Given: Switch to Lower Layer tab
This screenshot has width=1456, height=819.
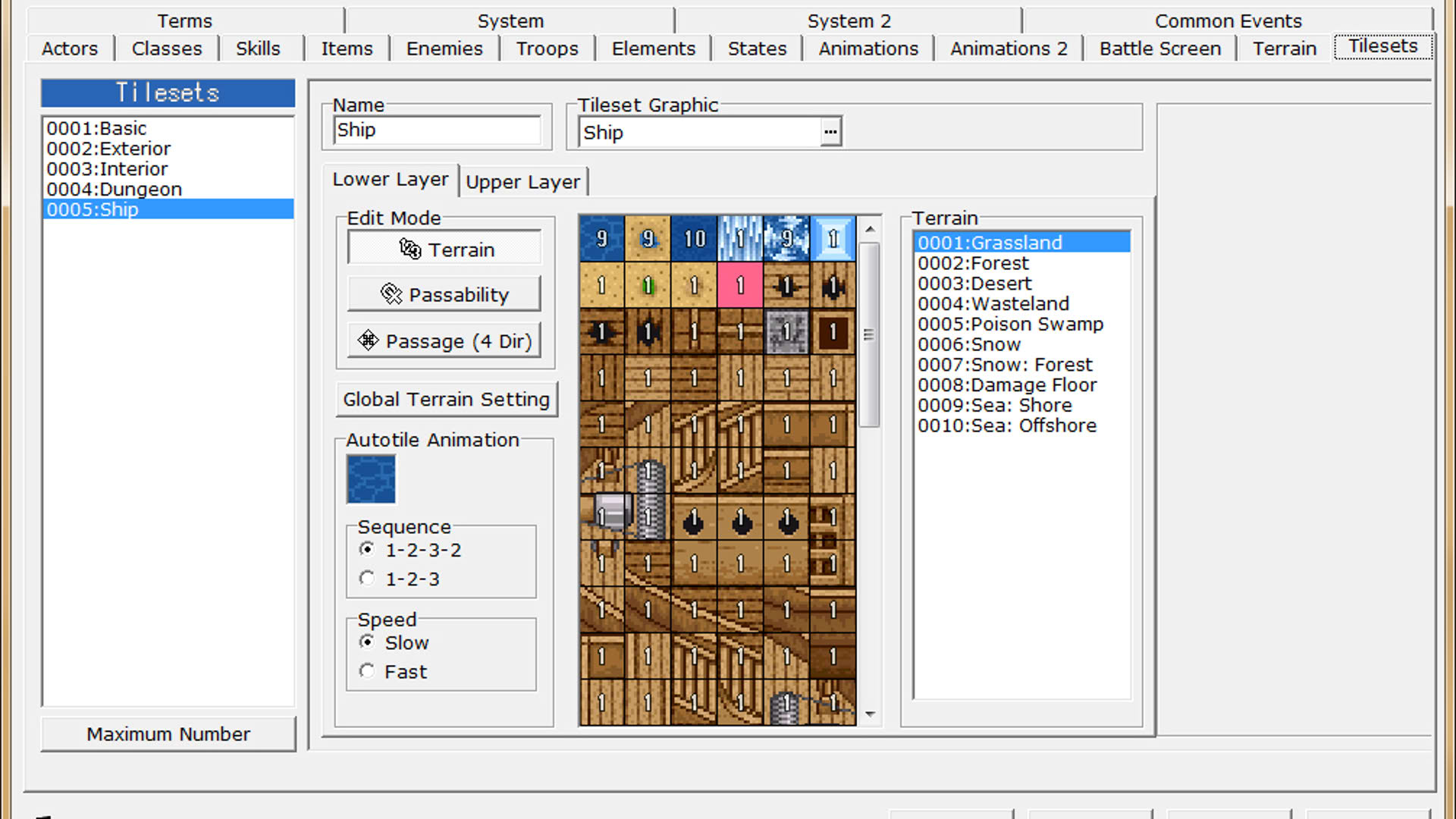Looking at the screenshot, I should [x=391, y=179].
